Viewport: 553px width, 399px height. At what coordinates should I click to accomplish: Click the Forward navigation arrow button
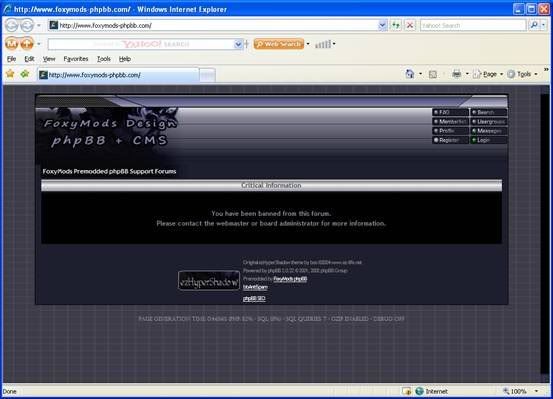point(27,25)
